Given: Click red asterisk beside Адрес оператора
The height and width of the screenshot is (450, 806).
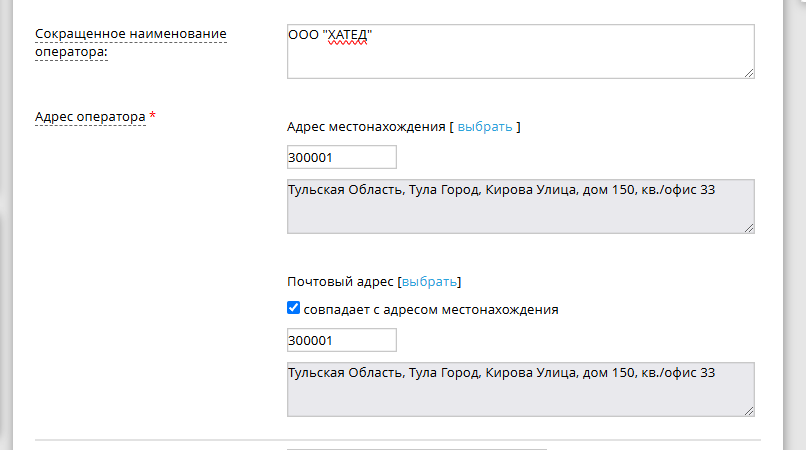Looking at the screenshot, I should click(153, 117).
